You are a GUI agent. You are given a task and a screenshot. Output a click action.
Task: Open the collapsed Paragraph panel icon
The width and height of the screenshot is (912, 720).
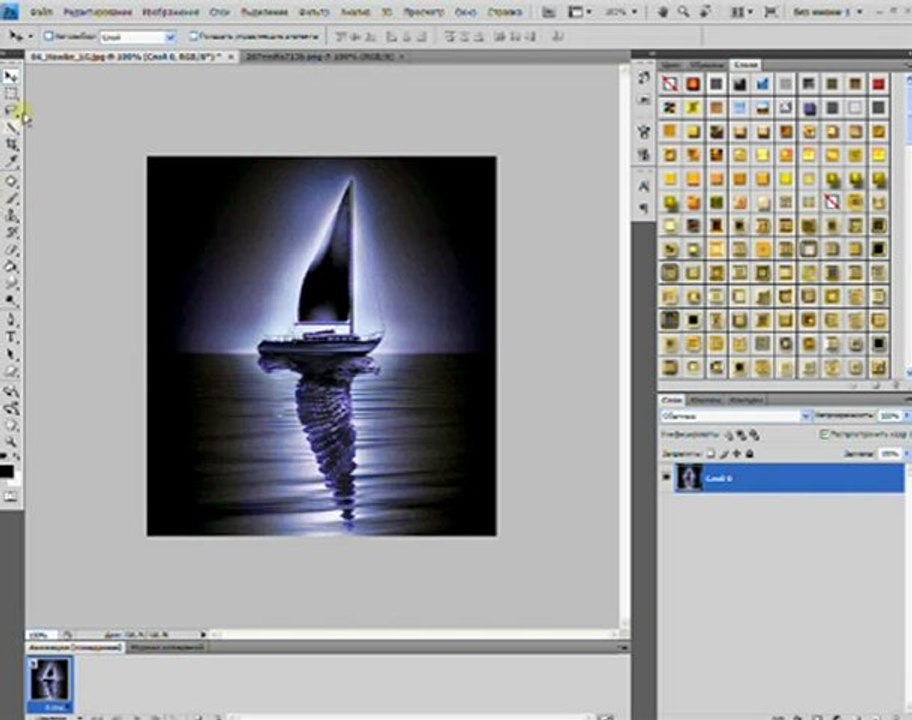(644, 208)
